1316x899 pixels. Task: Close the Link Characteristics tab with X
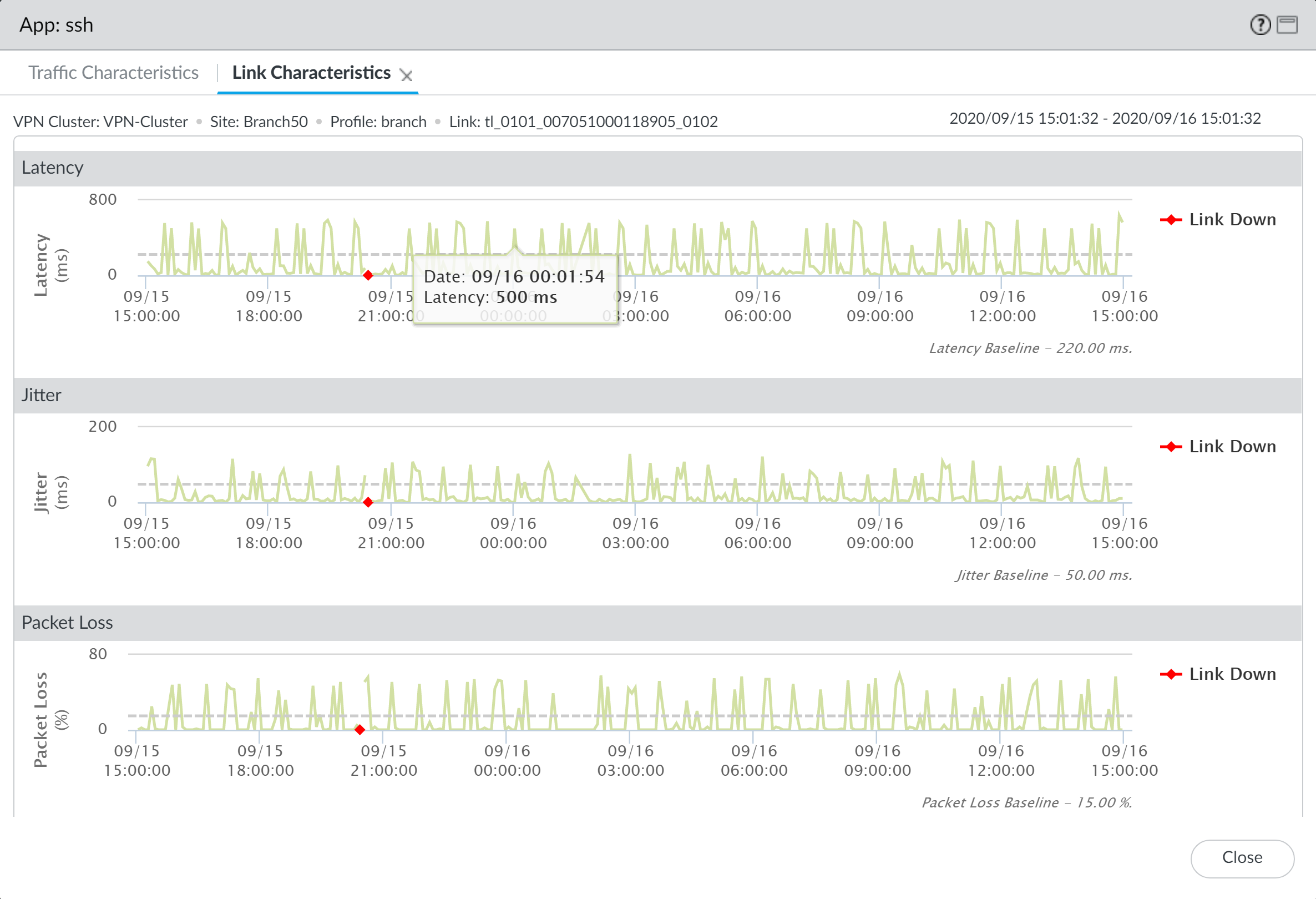tap(406, 75)
